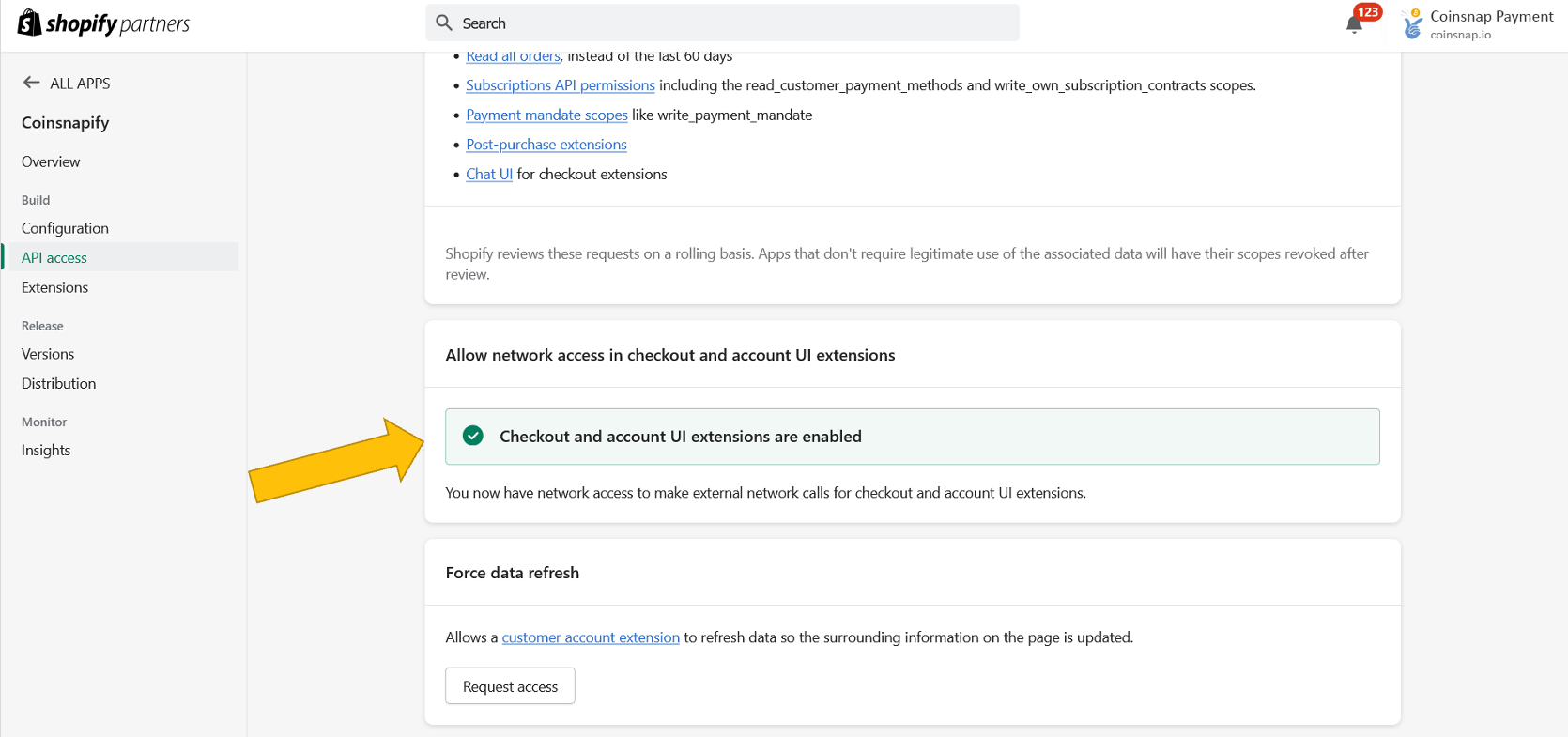This screenshot has width=1568, height=737.
Task: Open the Chat UI link
Action: 489,174
